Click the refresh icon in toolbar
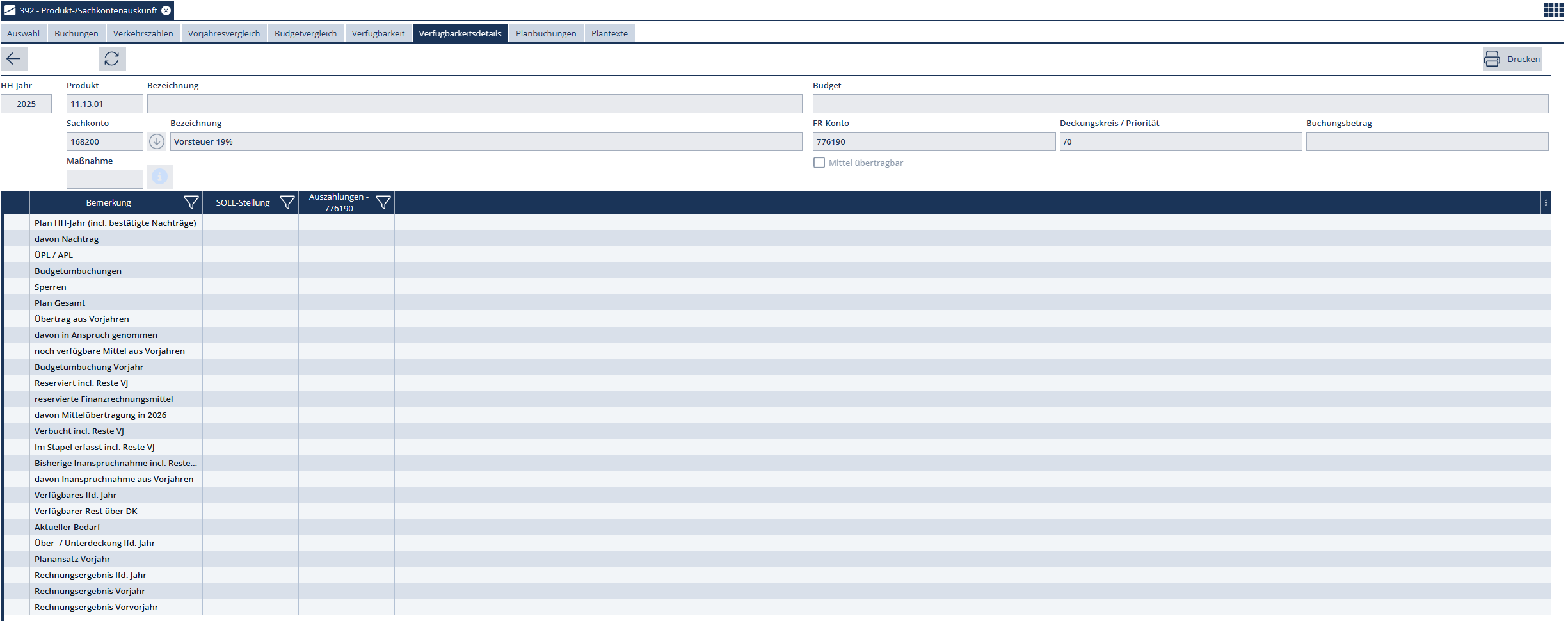This screenshot has height=621, width=1568. [x=112, y=59]
